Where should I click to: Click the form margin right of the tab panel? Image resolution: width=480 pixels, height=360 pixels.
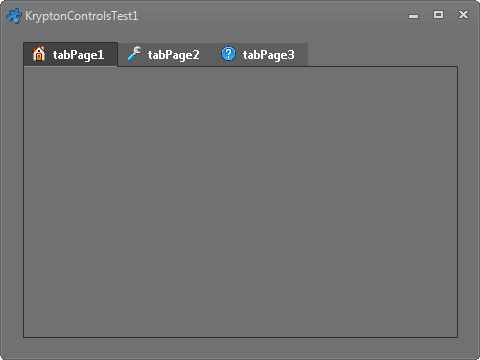click(468, 202)
